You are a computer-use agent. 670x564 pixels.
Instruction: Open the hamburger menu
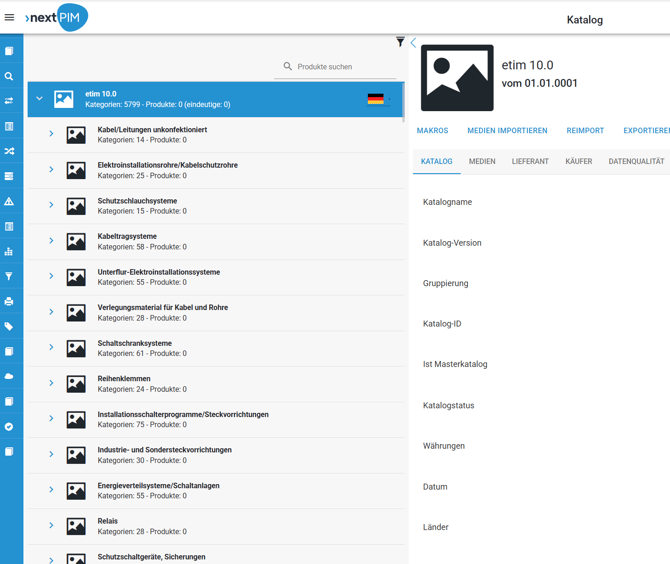click(10, 17)
